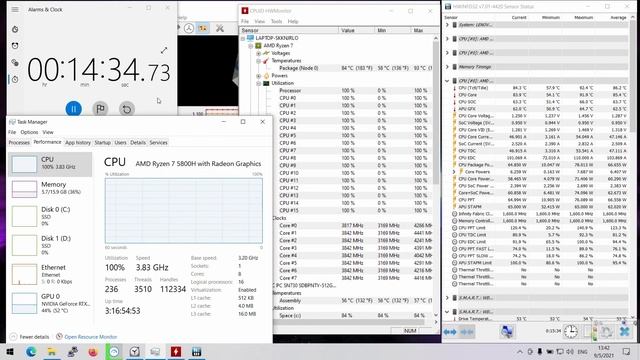Select Core #0 clock row in HWMonitor
The width and height of the screenshot is (640, 360).
(x=353, y=225)
